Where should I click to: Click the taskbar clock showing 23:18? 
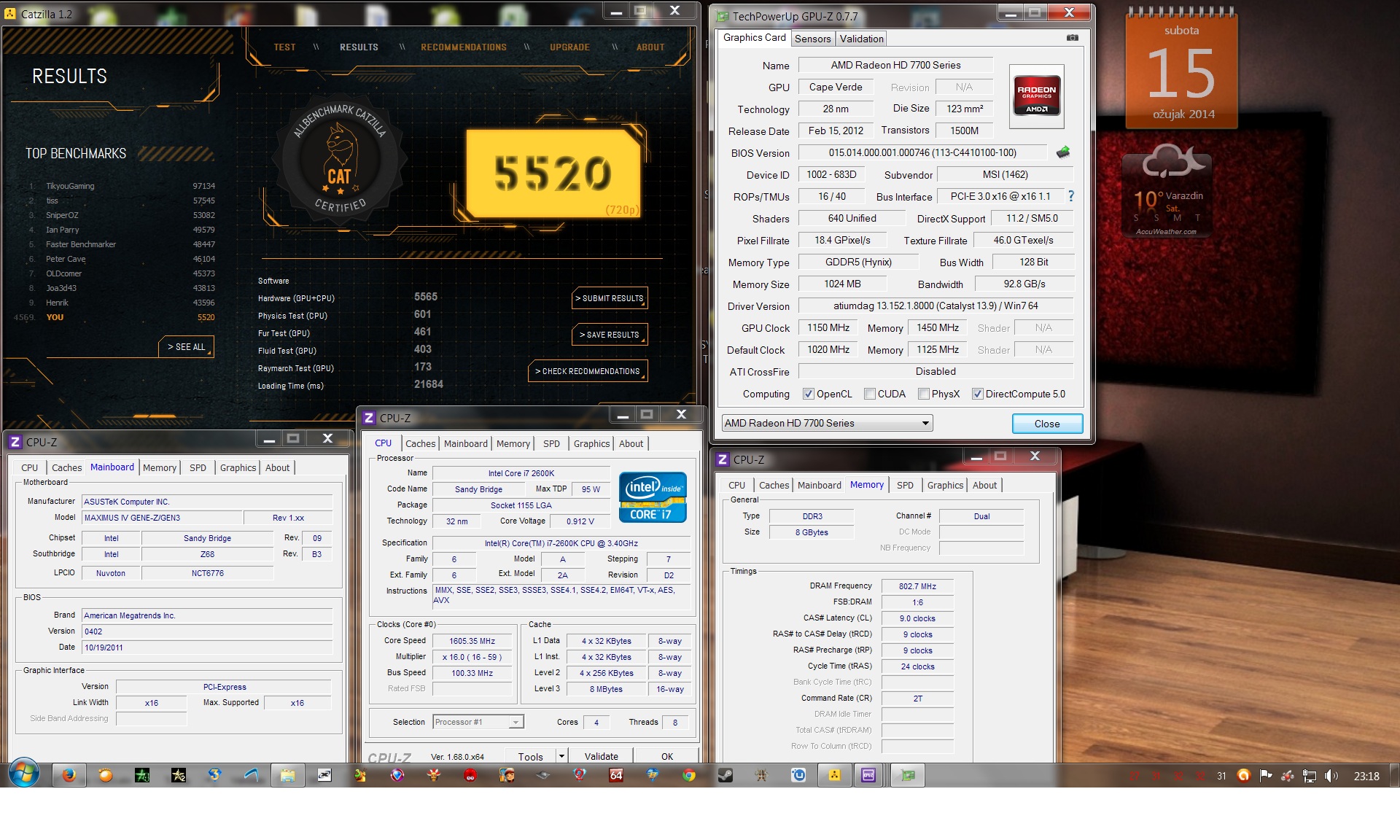pos(1366,776)
